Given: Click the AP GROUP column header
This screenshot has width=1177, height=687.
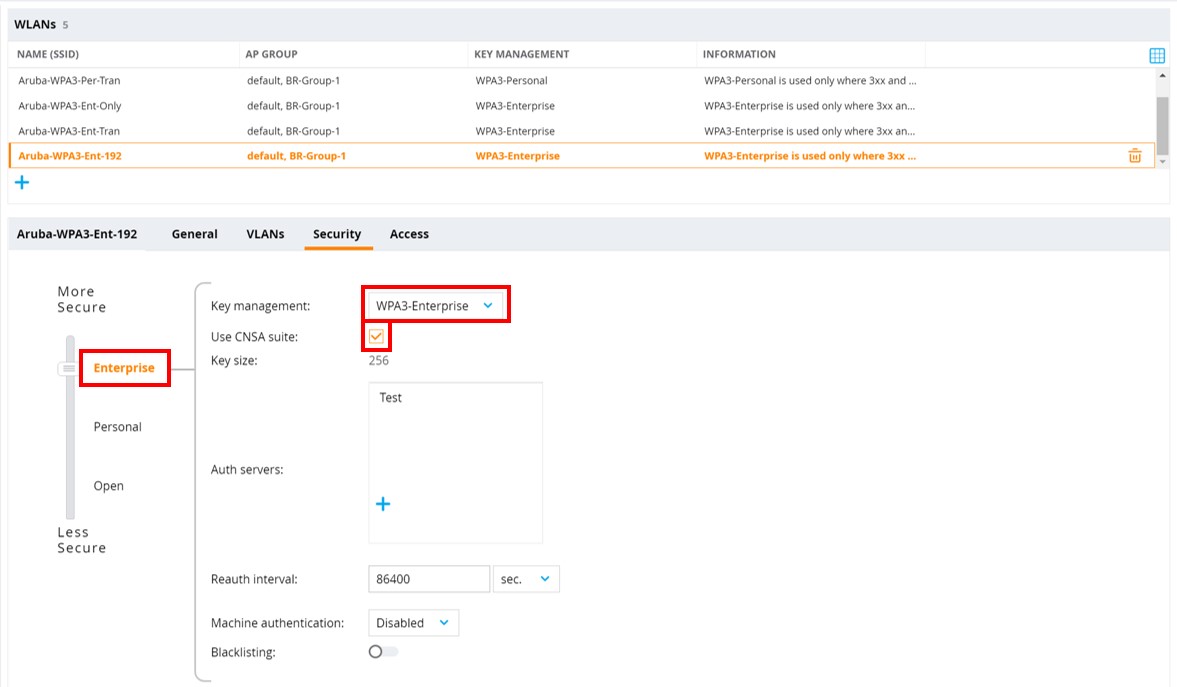Looking at the screenshot, I should pyautogui.click(x=271, y=54).
